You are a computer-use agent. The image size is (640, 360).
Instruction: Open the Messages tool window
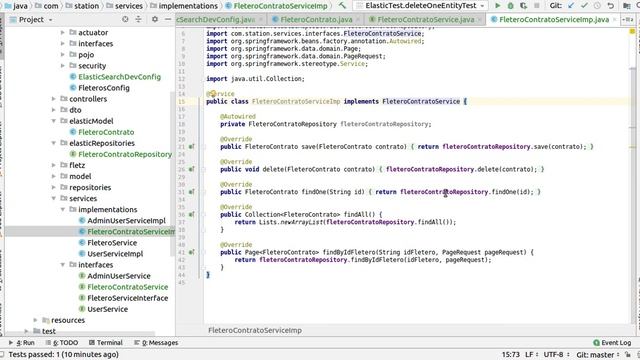[x=156, y=343]
